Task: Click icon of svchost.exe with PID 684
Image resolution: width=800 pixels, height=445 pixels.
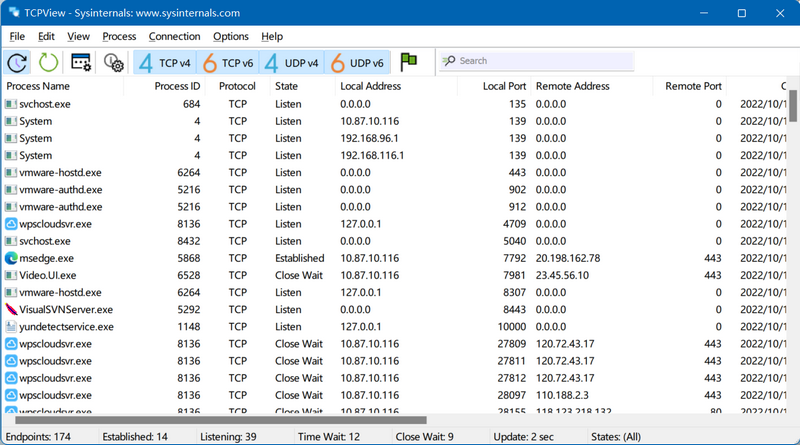Action: (11, 104)
